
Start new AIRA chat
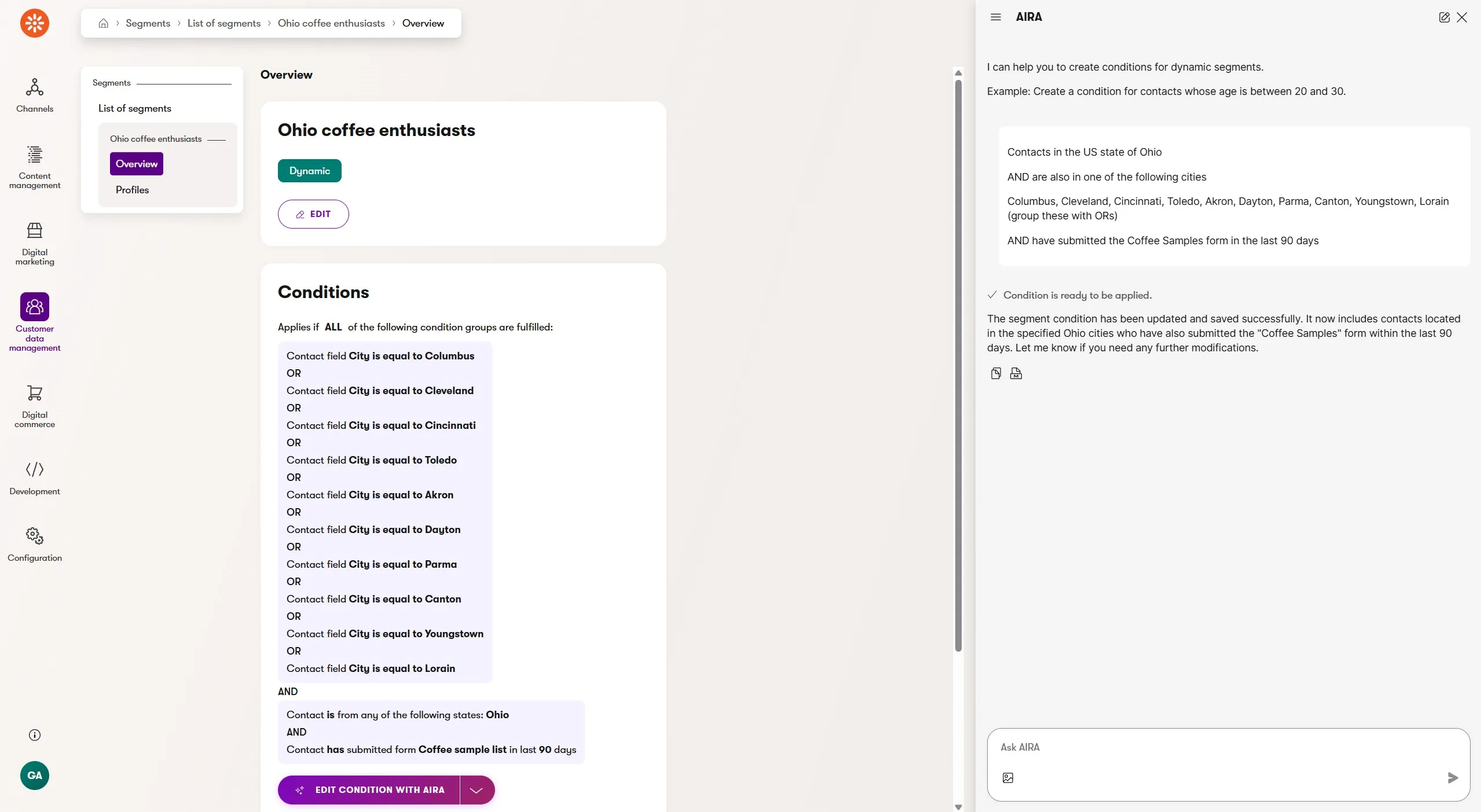[1444, 17]
